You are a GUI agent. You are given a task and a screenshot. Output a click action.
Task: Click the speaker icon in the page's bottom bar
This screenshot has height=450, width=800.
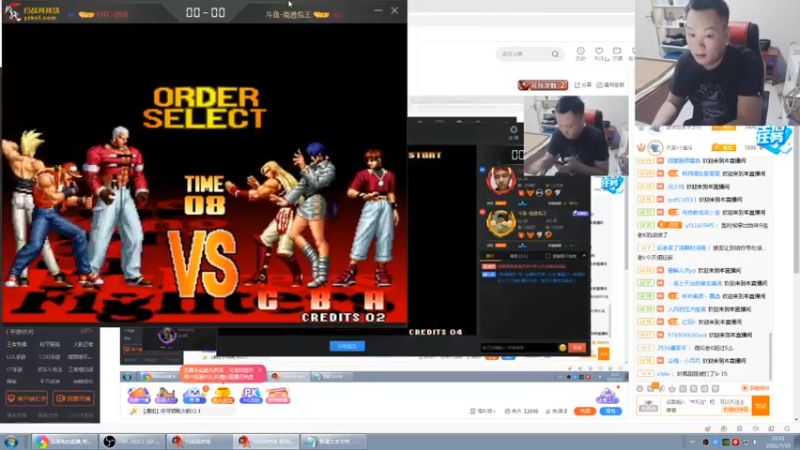[x=756, y=429]
